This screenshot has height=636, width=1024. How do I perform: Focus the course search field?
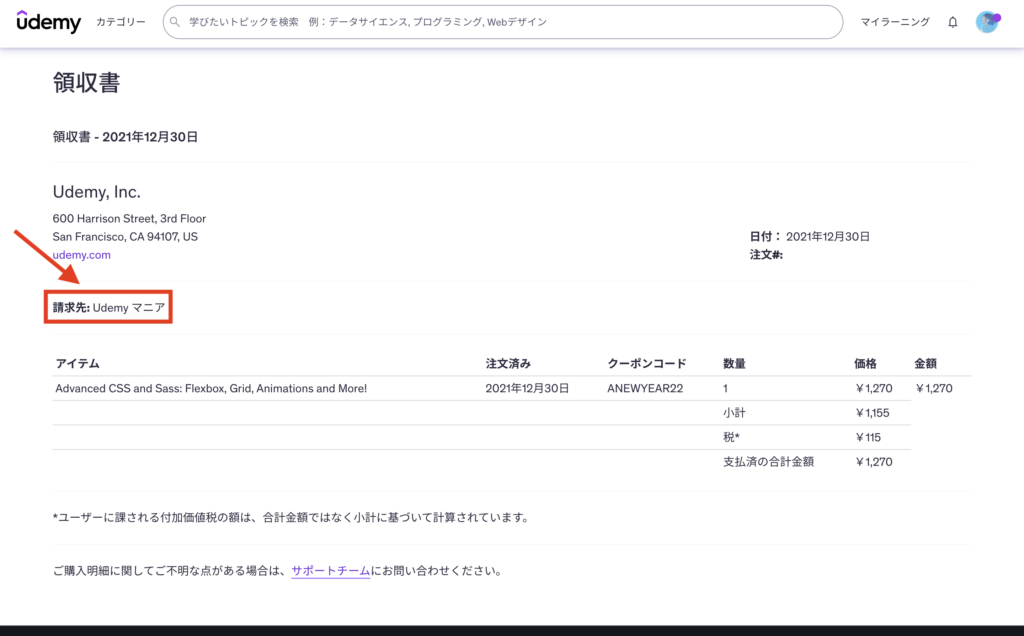500,22
